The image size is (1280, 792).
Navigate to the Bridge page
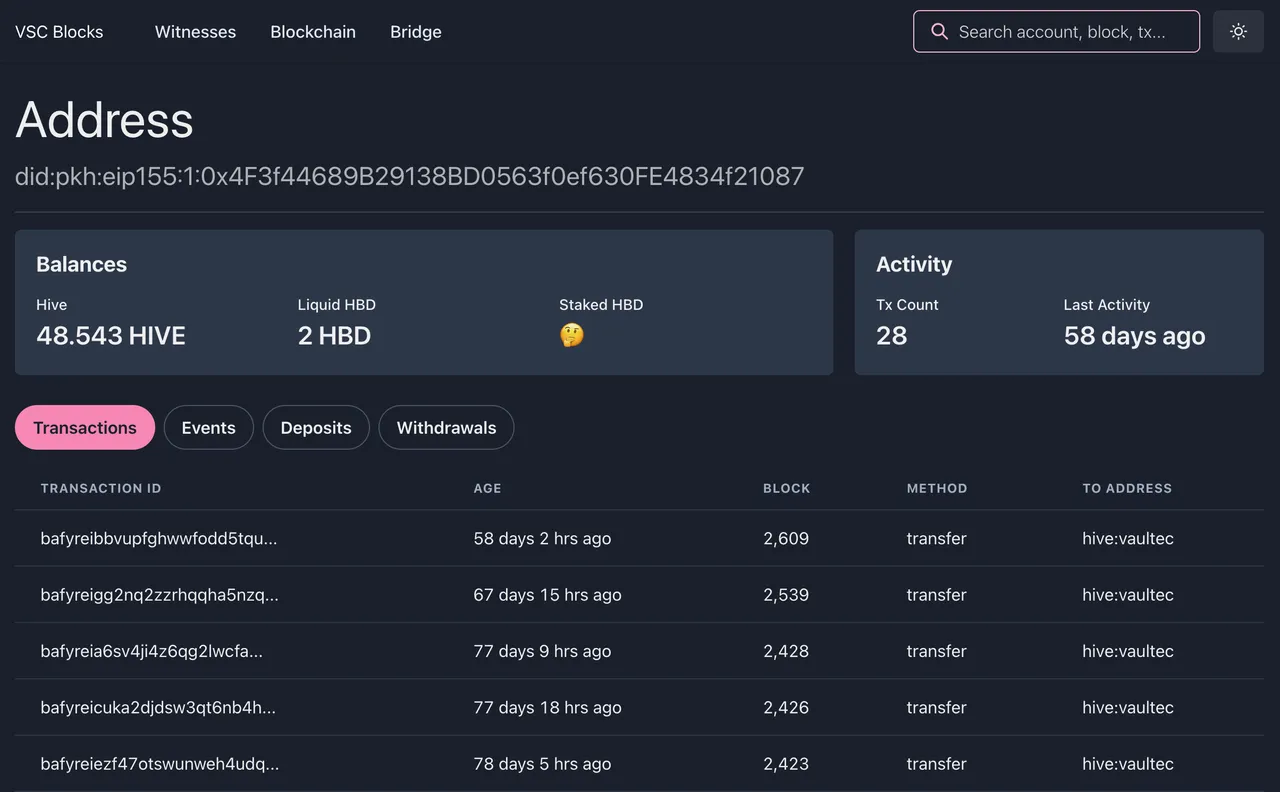coord(416,32)
